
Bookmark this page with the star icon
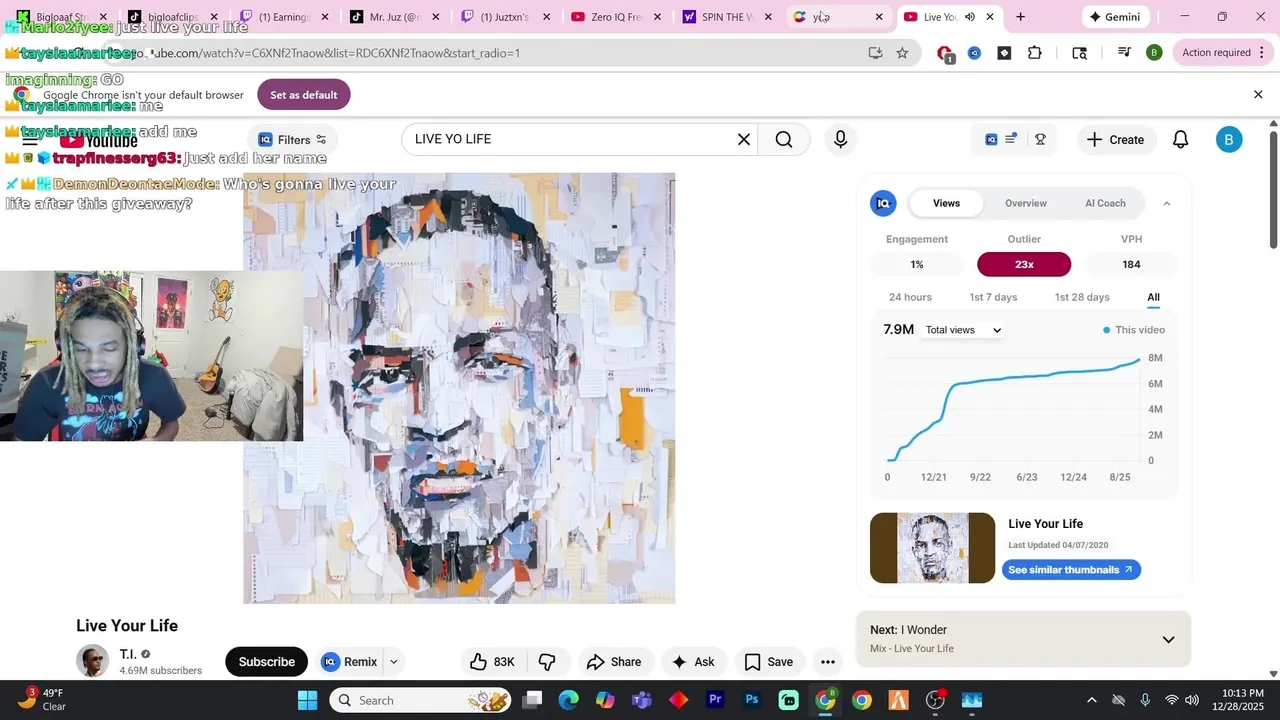[x=902, y=53]
